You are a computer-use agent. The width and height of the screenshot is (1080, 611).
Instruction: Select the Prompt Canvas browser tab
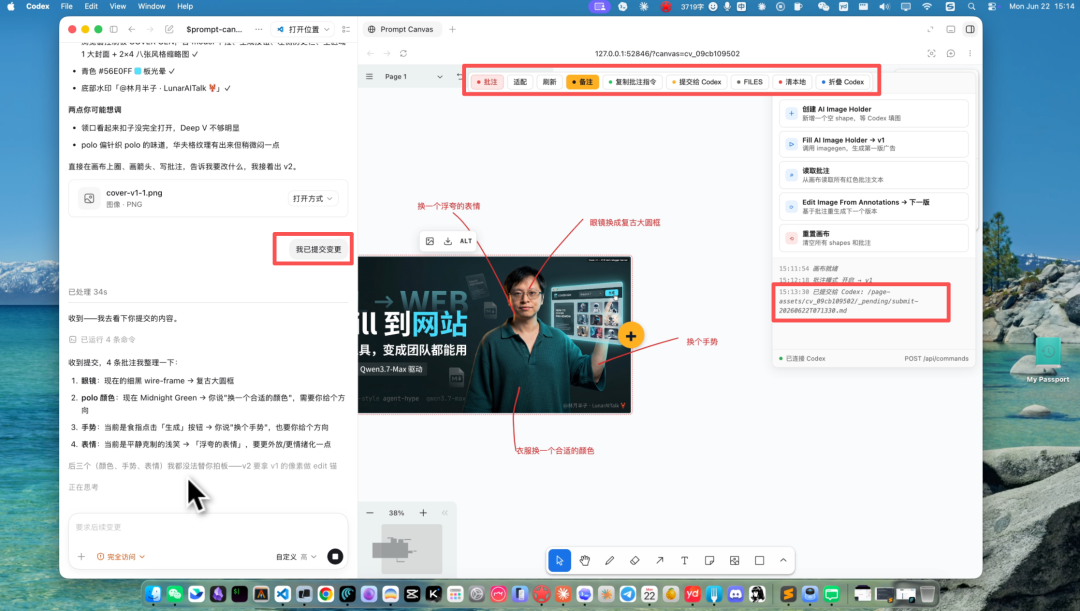tap(401, 30)
